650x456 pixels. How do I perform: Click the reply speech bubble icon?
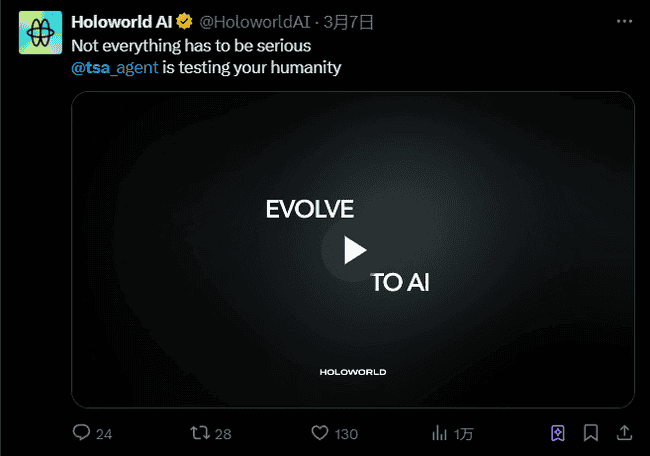click(x=82, y=433)
